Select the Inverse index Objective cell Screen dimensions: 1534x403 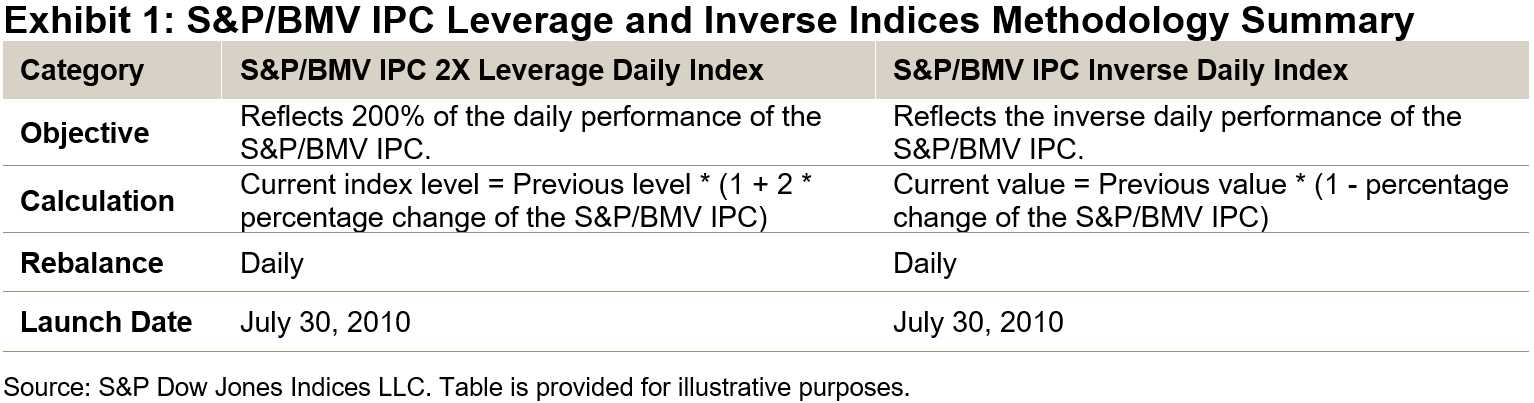coord(1177,133)
